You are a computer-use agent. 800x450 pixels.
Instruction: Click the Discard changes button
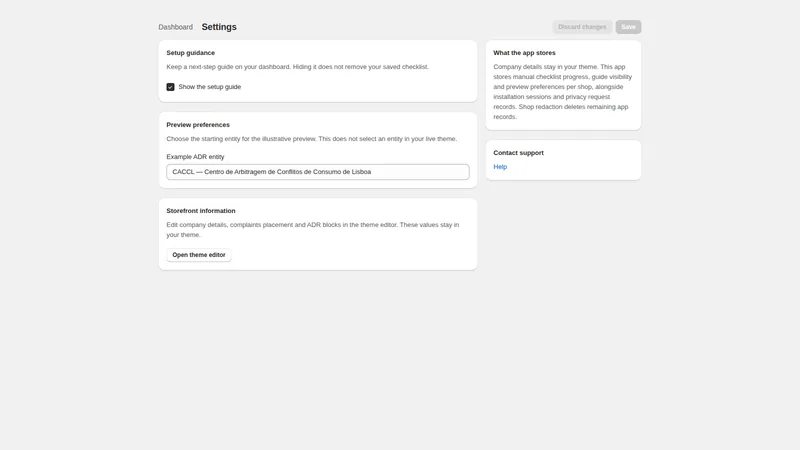tap(582, 27)
